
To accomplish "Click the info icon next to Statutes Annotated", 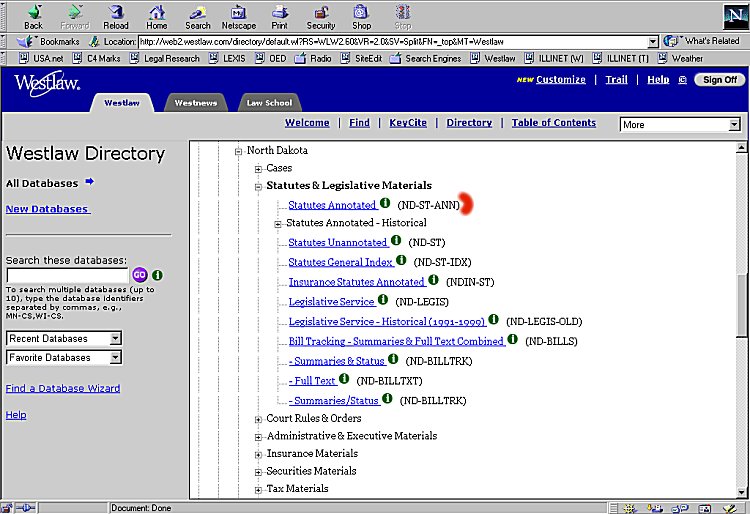I will [x=385, y=203].
